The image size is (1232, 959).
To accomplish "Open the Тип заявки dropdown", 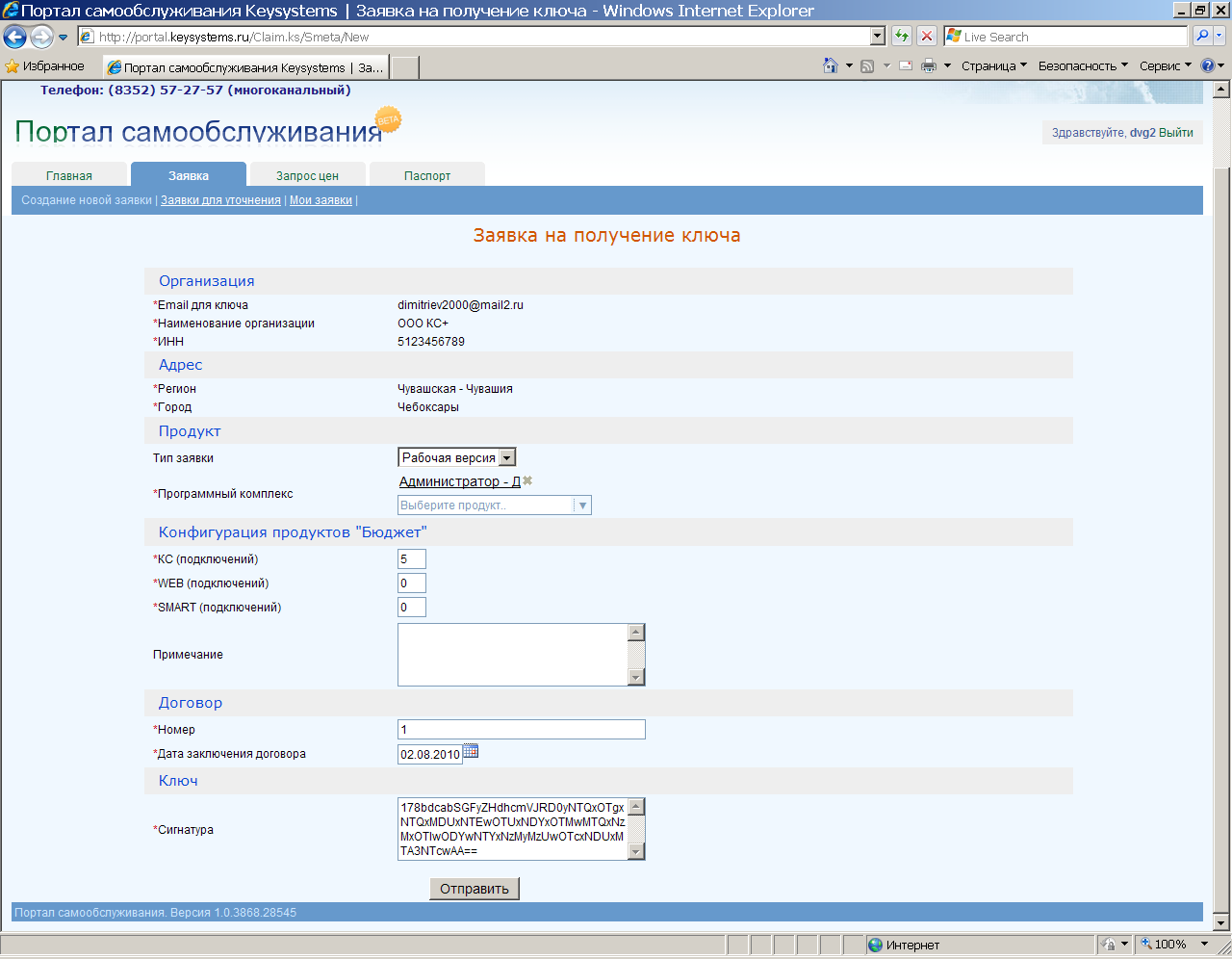I will (507, 458).
